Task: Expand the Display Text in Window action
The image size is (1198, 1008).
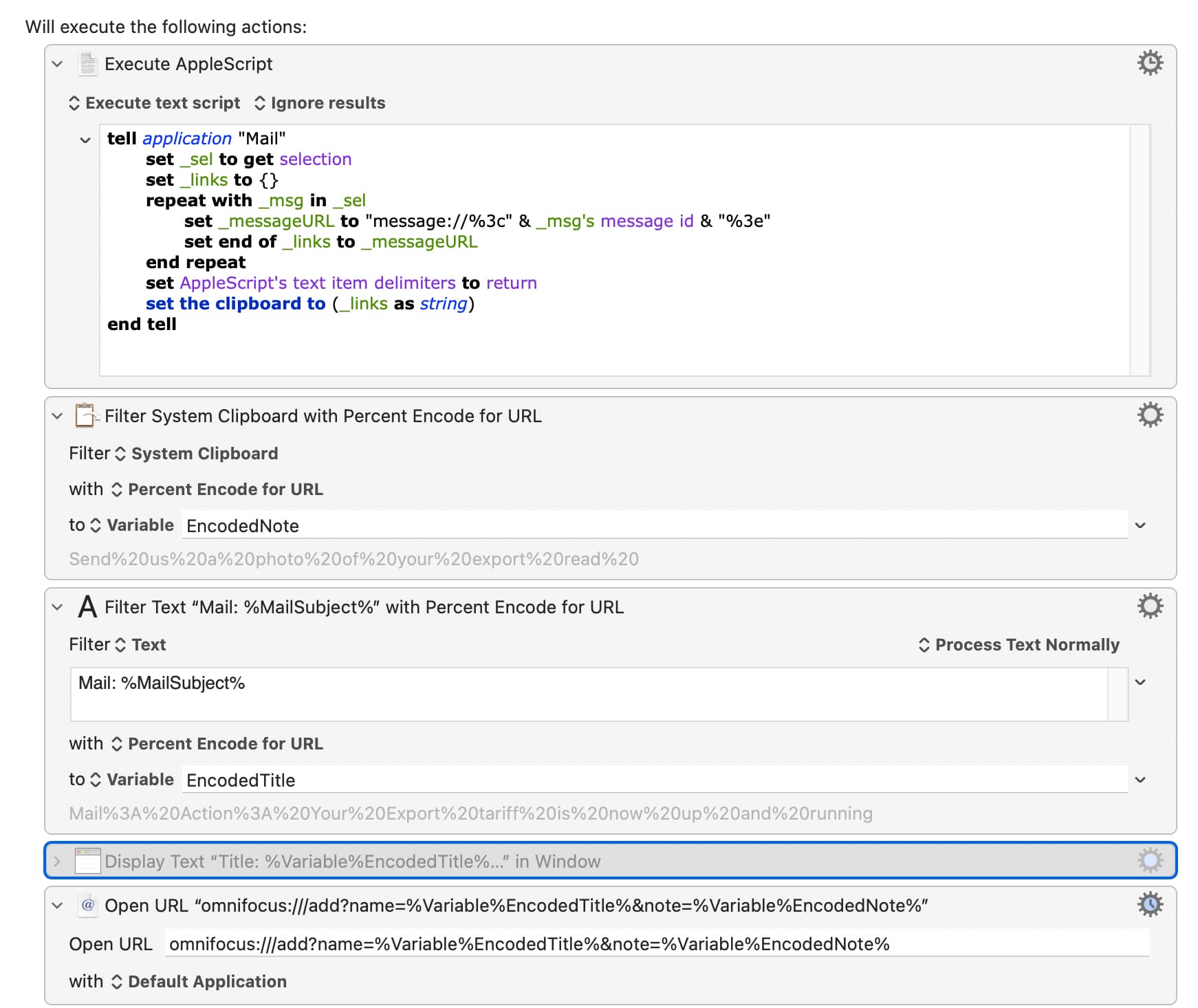Action: pos(57,862)
